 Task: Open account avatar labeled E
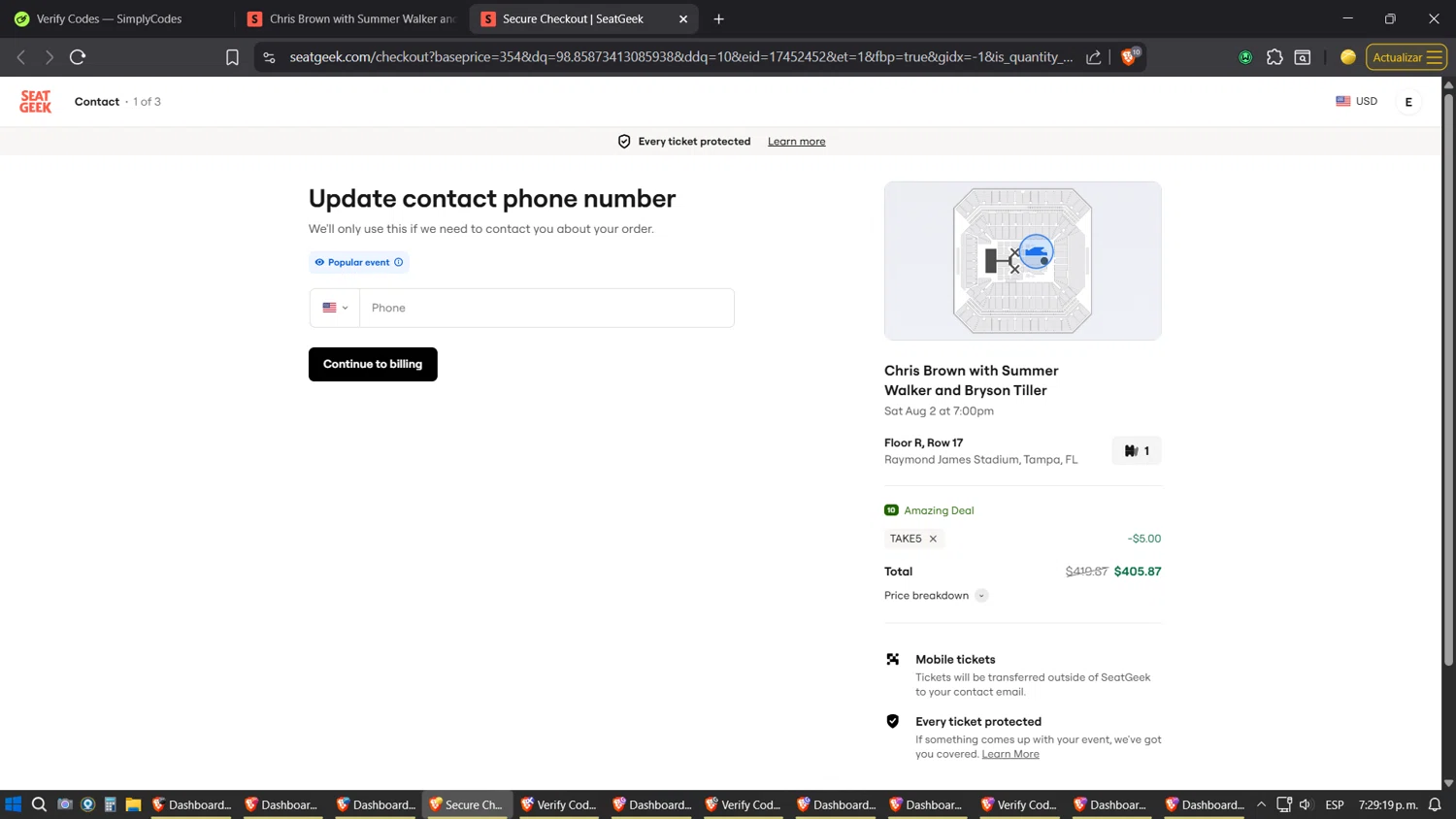1408,102
